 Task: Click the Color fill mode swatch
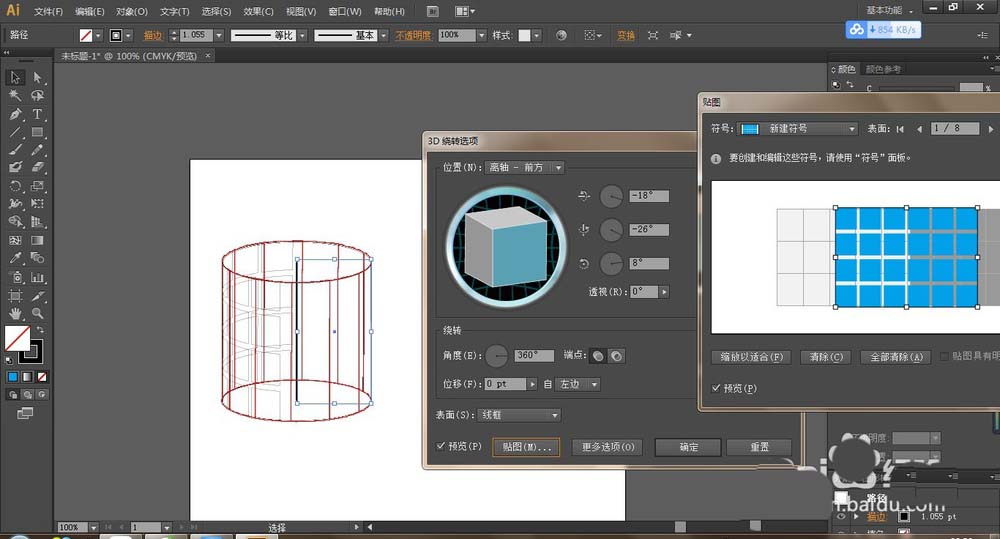click(13, 377)
